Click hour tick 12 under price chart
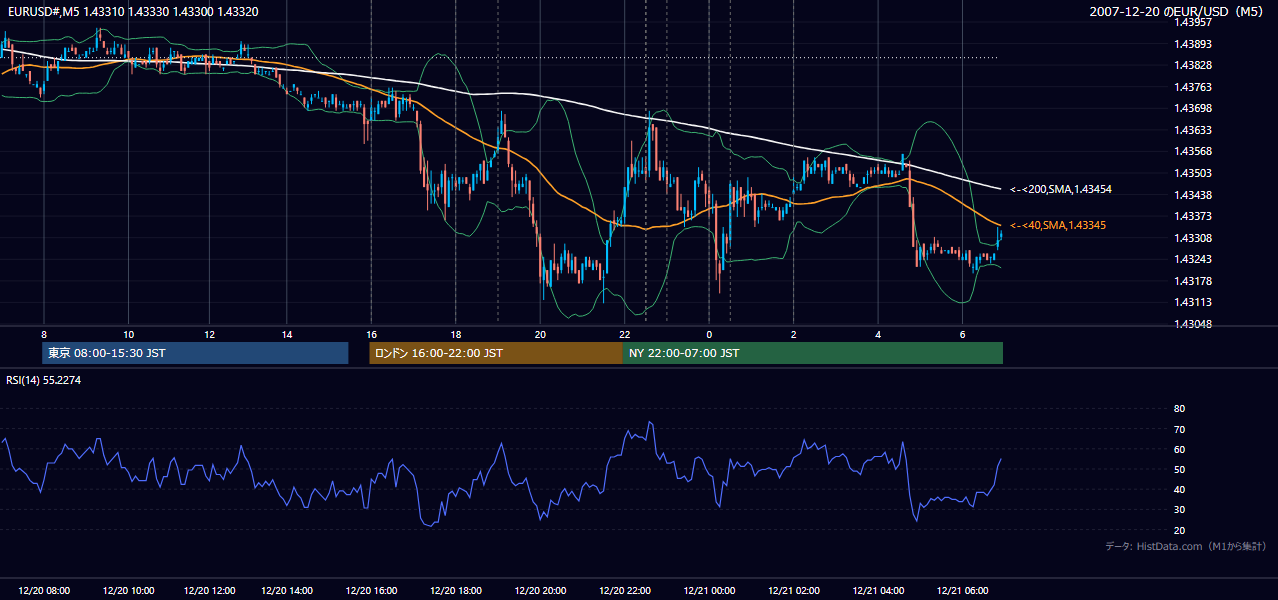This screenshot has width=1278, height=600. [x=209, y=334]
